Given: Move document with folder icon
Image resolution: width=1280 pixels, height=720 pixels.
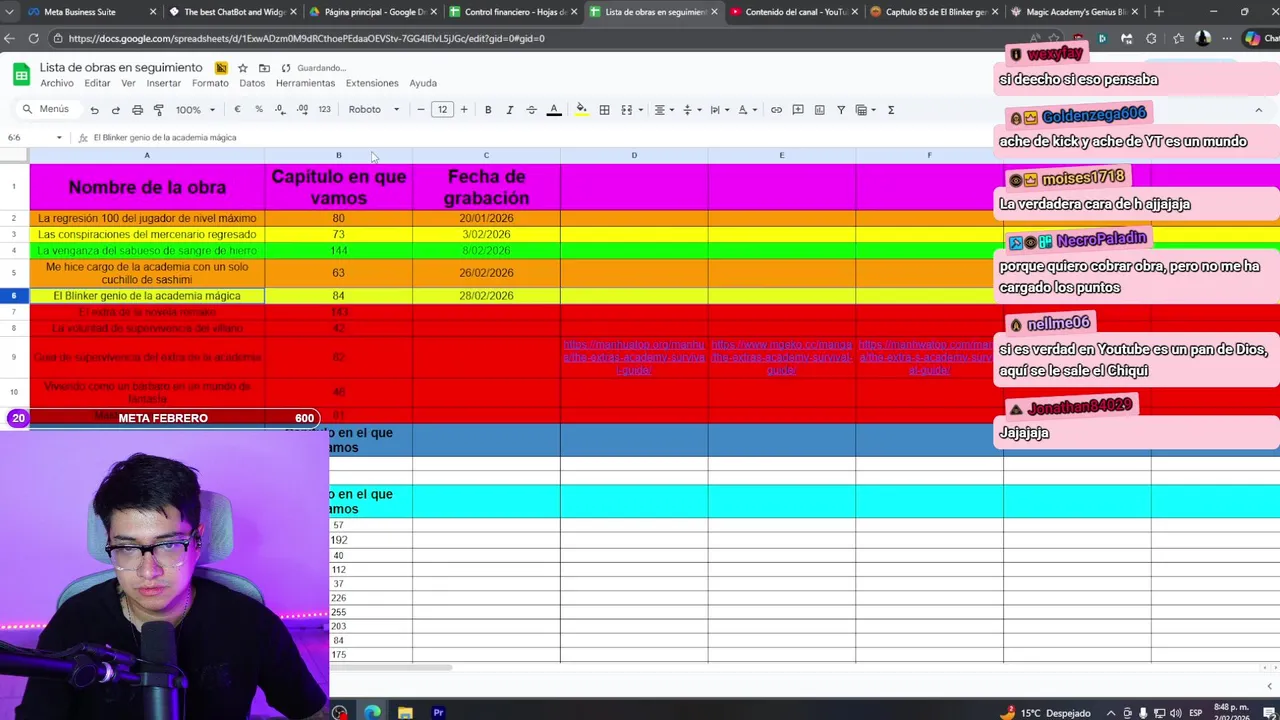Looking at the screenshot, I should tap(264, 68).
